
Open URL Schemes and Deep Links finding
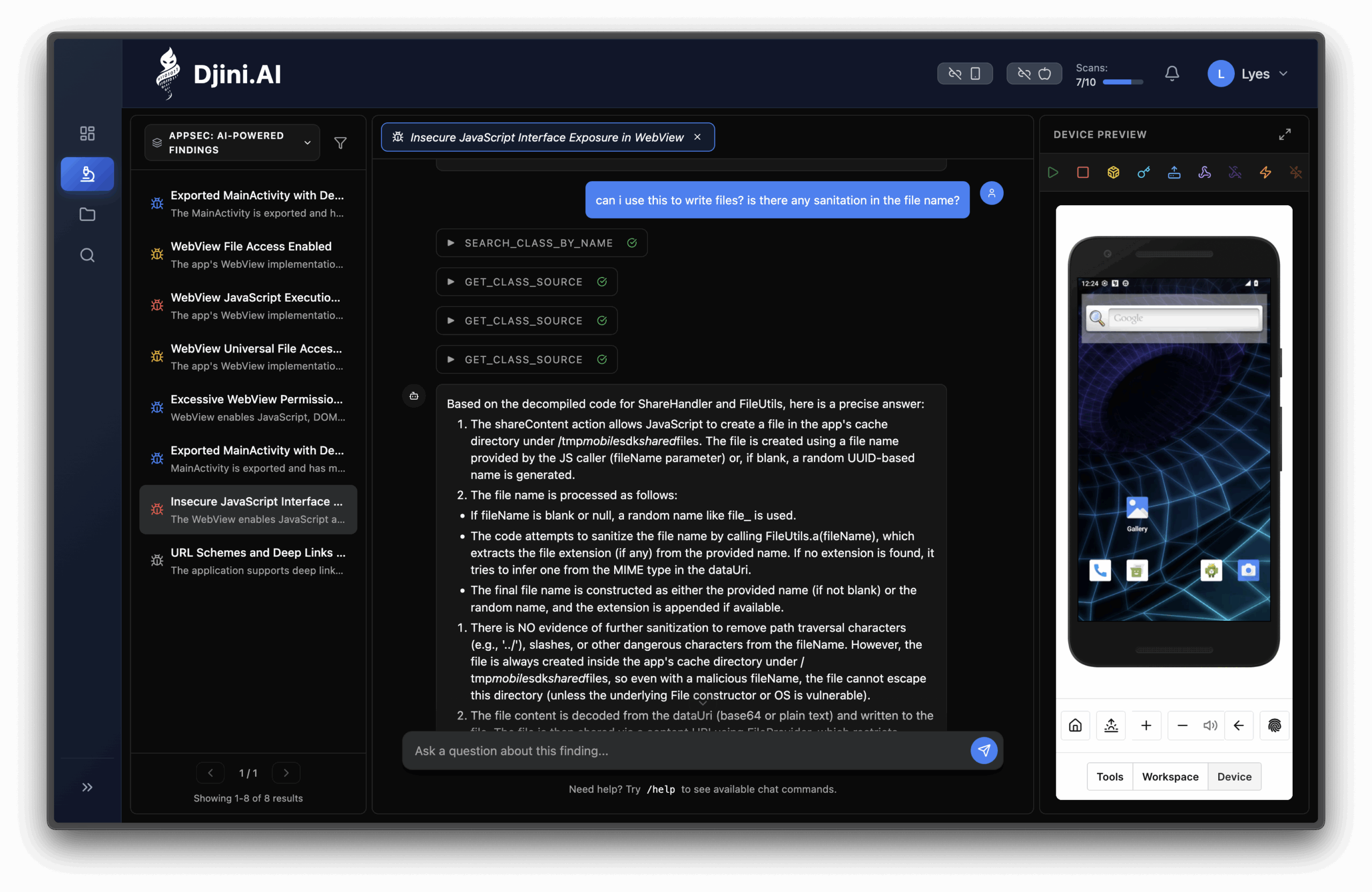(249, 561)
